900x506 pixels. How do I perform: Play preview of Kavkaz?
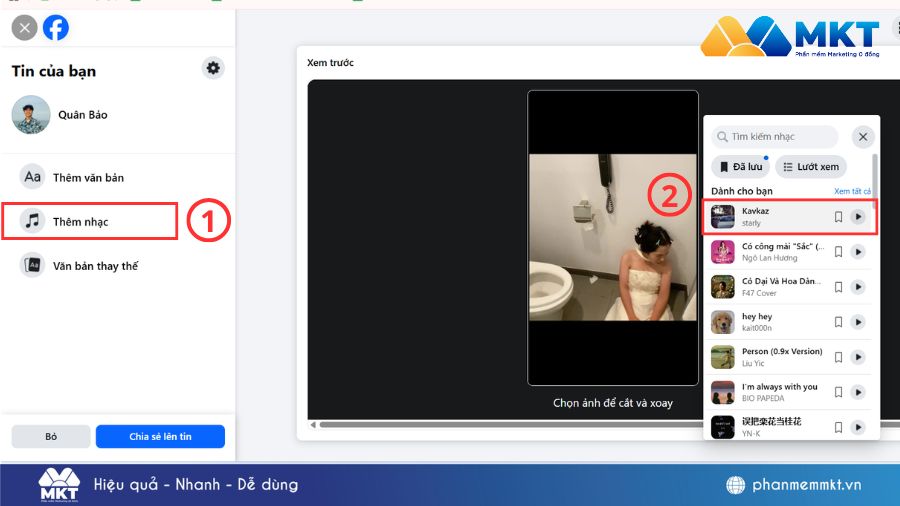[x=858, y=217]
